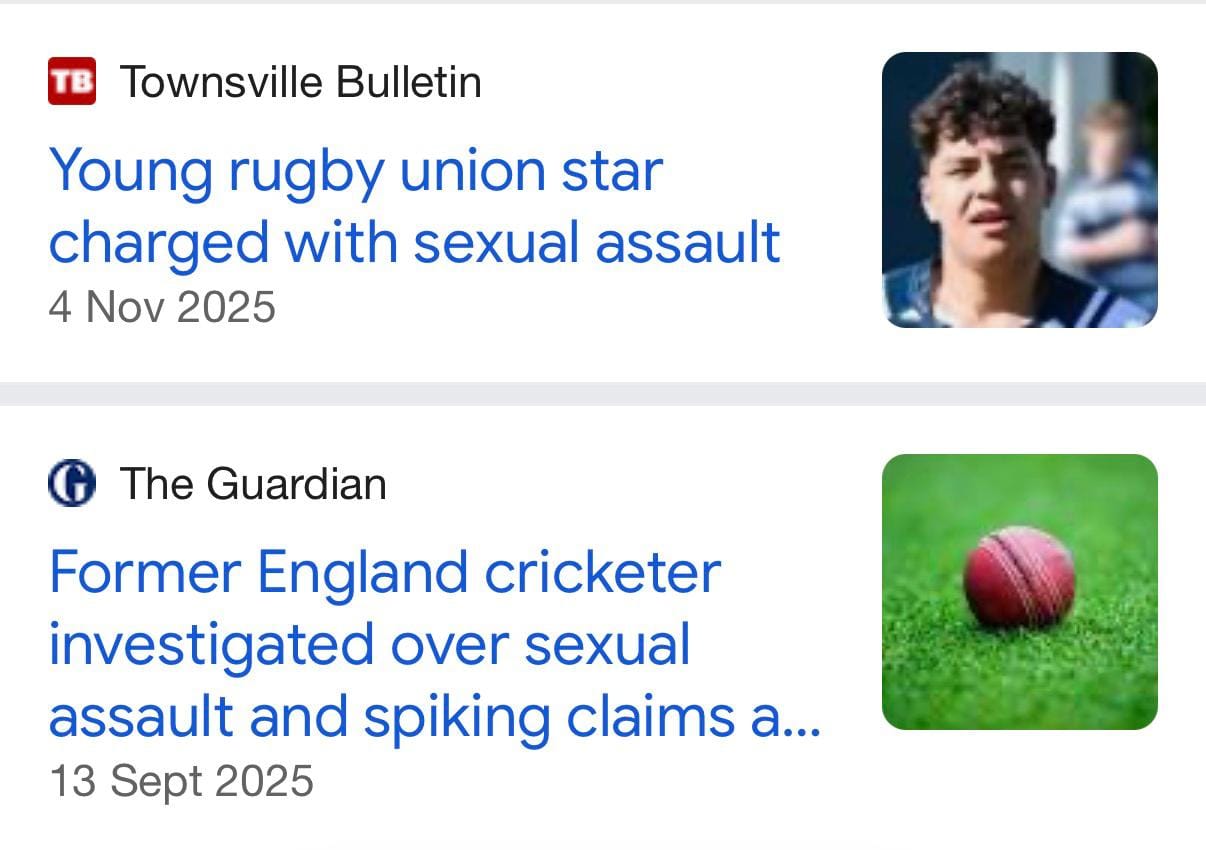The height and width of the screenshot is (850, 1206).
Task: Click the "Young rugby union star" headline line
Action: tap(355, 171)
